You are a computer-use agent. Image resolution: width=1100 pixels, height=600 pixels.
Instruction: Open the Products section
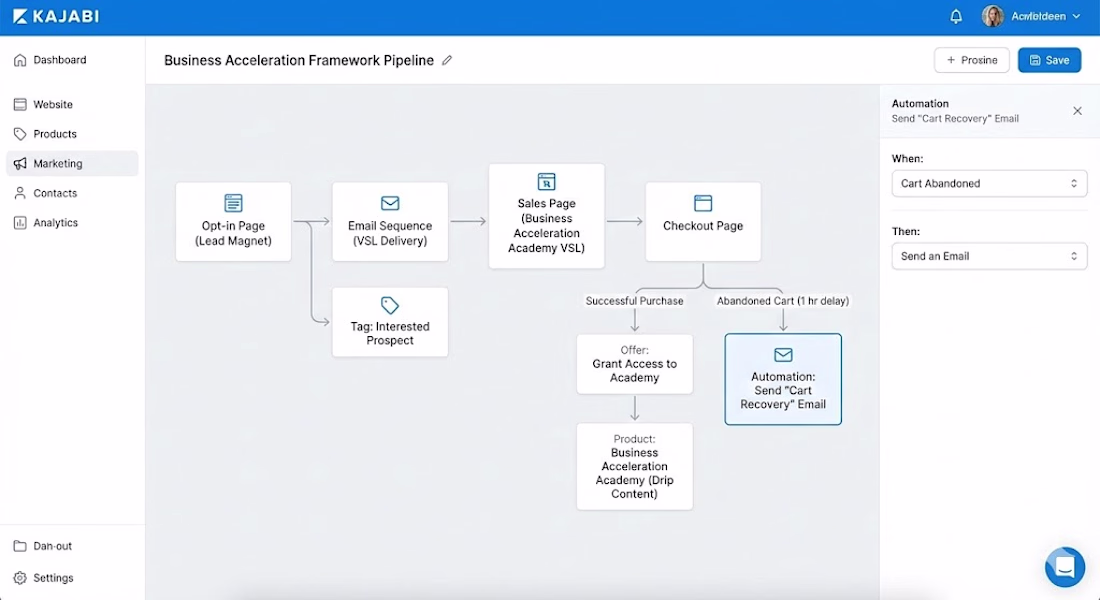[x=72, y=134]
